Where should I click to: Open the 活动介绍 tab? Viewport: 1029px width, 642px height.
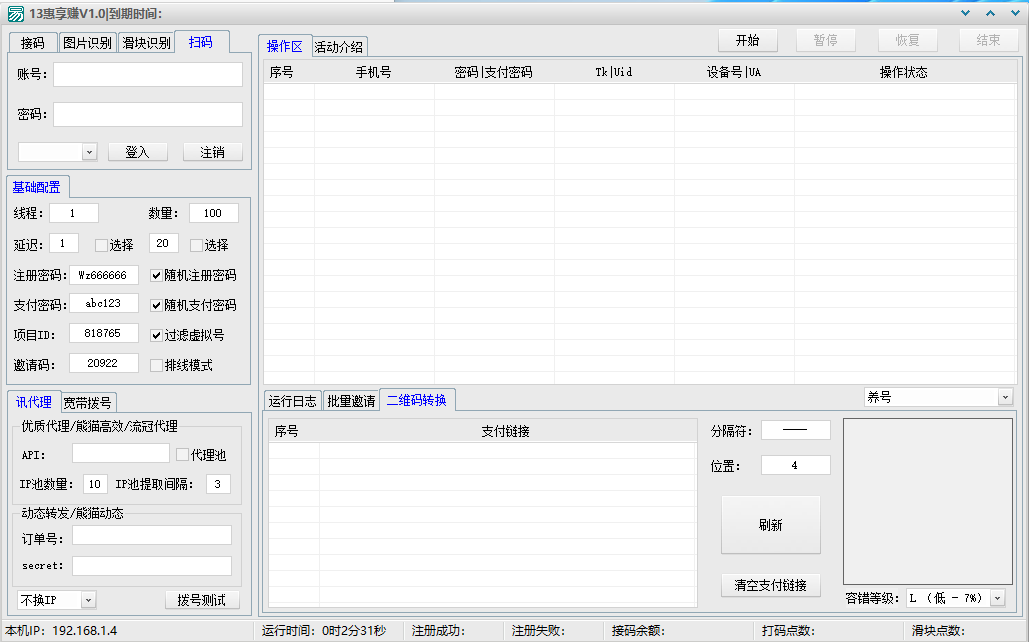(x=339, y=47)
